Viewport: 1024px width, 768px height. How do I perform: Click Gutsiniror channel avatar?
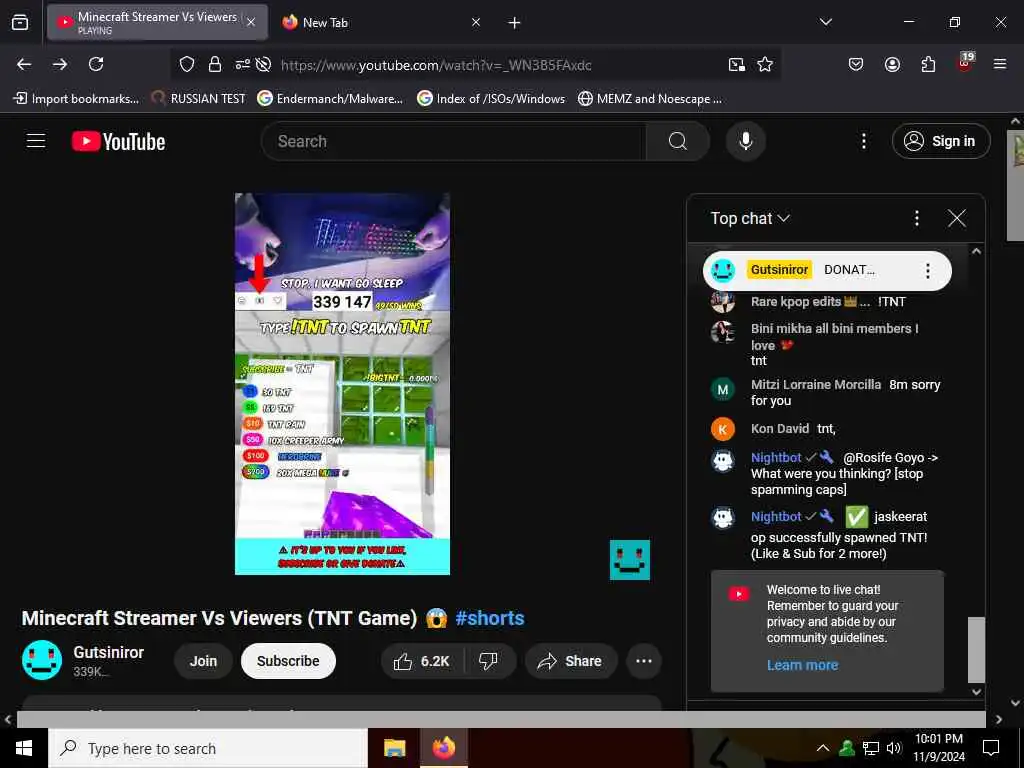pos(42,660)
